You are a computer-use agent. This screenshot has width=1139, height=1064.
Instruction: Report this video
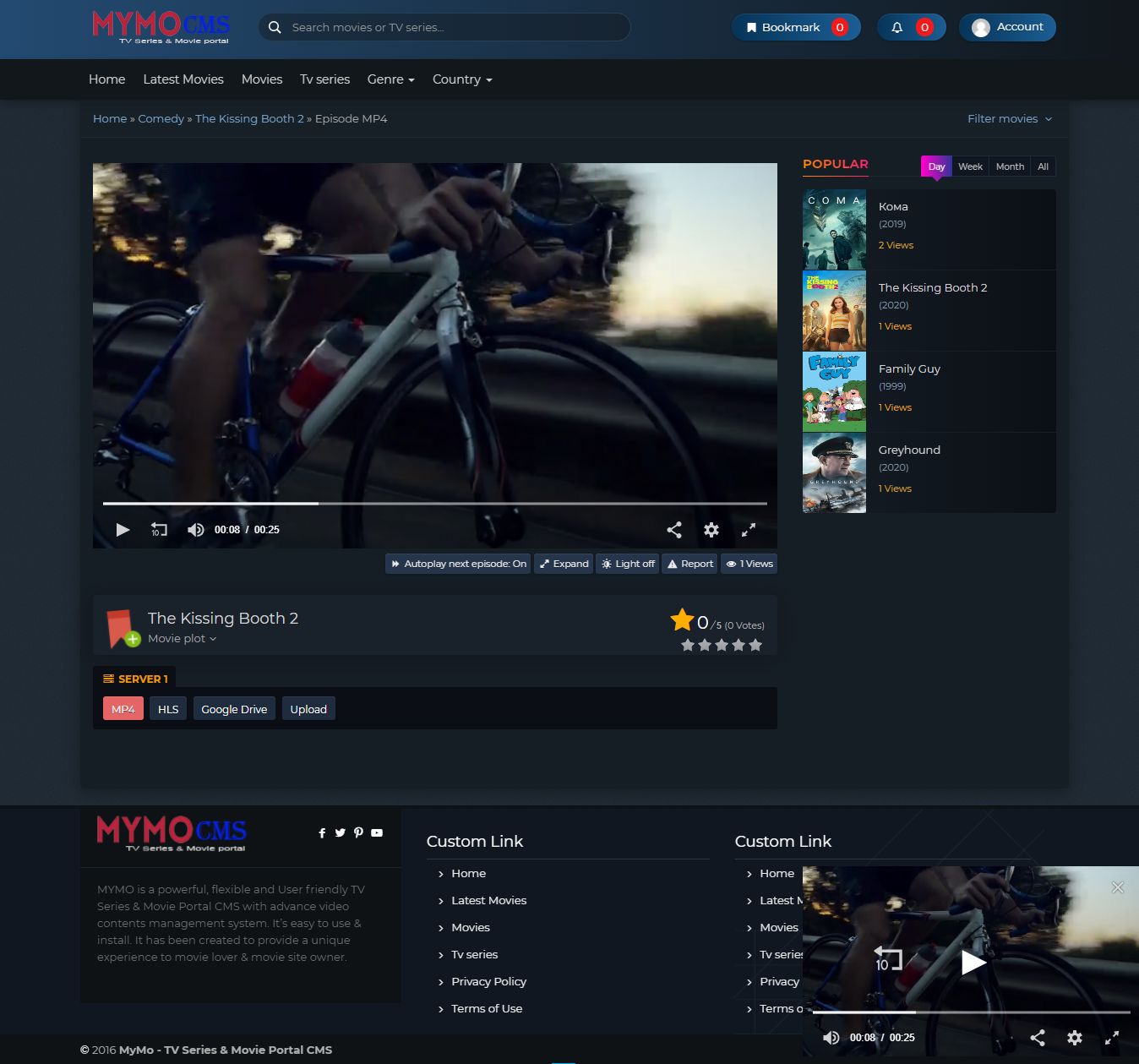coord(689,564)
